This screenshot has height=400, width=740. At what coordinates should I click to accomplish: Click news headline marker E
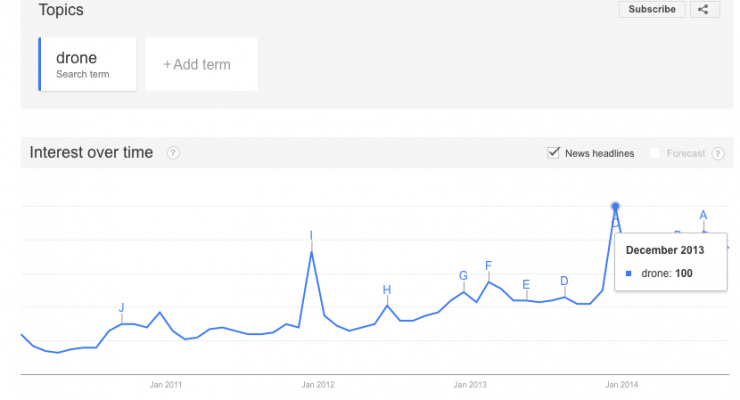[x=526, y=285]
